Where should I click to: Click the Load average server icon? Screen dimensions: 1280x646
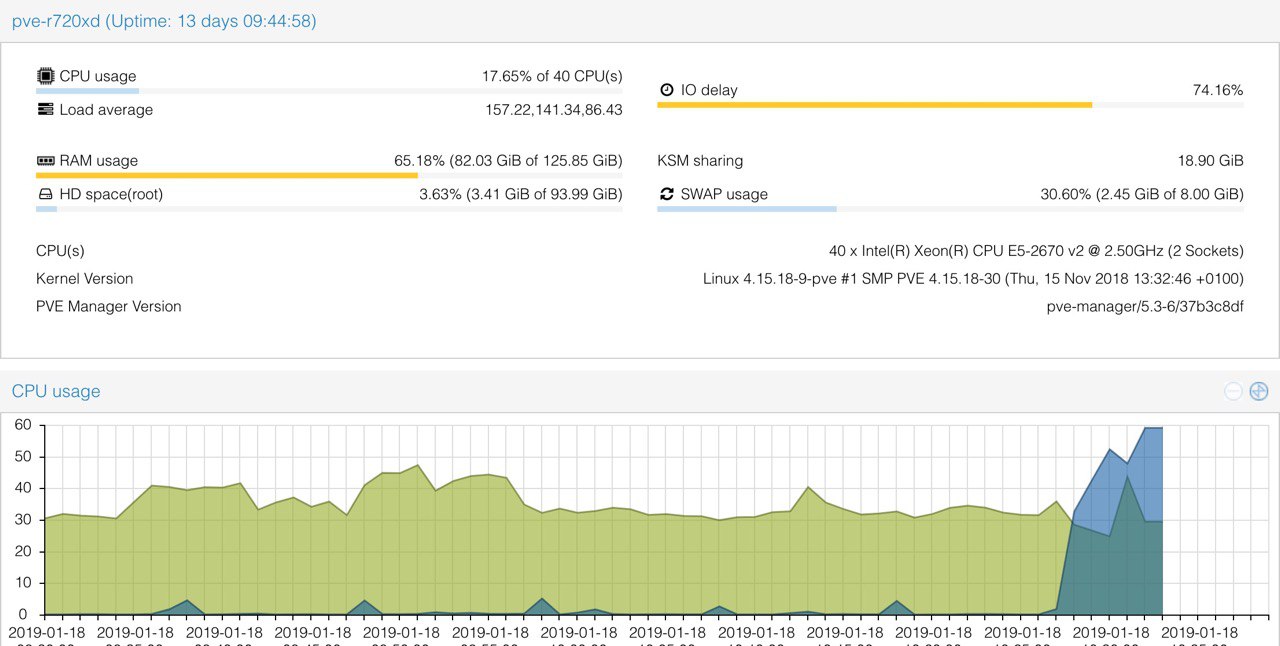click(x=45, y=109)
